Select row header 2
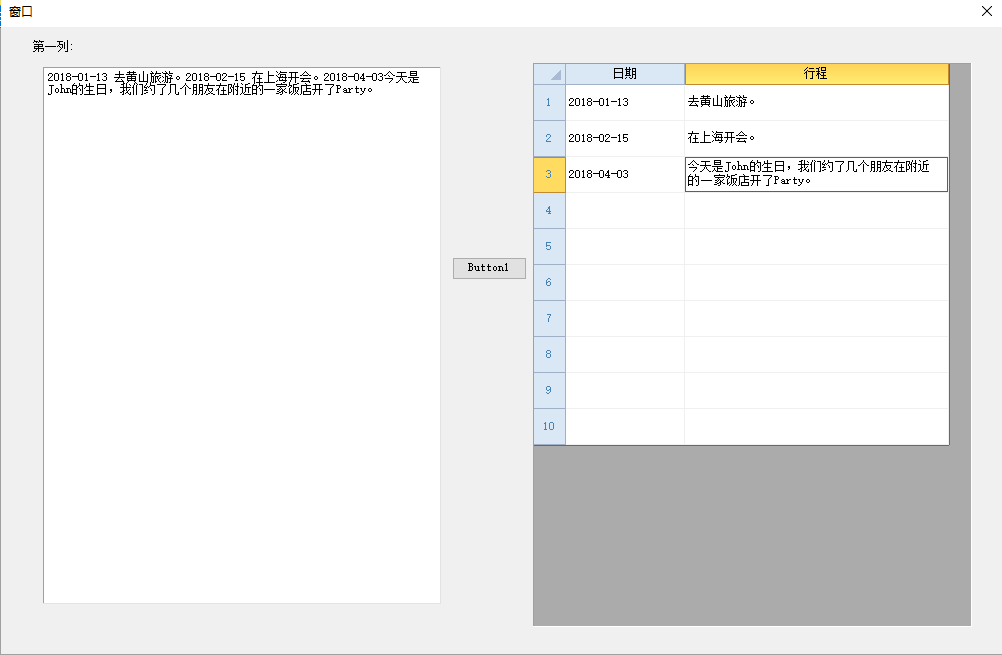 coord(549,138)
